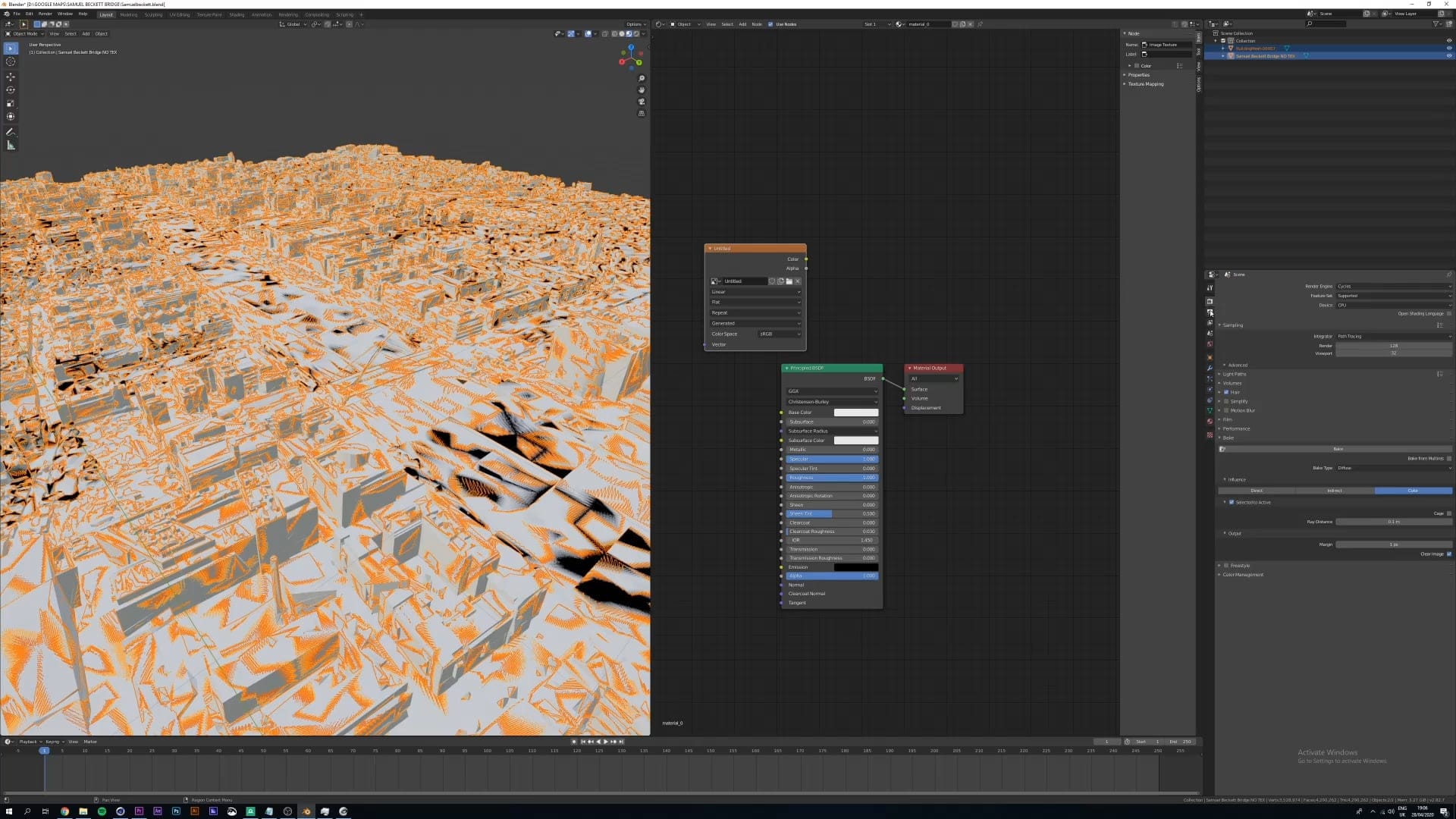Switch to the Shading workspace tab
Image resolution: width=1456 pixels, height=819 pixels.
(x=237, y=14)
